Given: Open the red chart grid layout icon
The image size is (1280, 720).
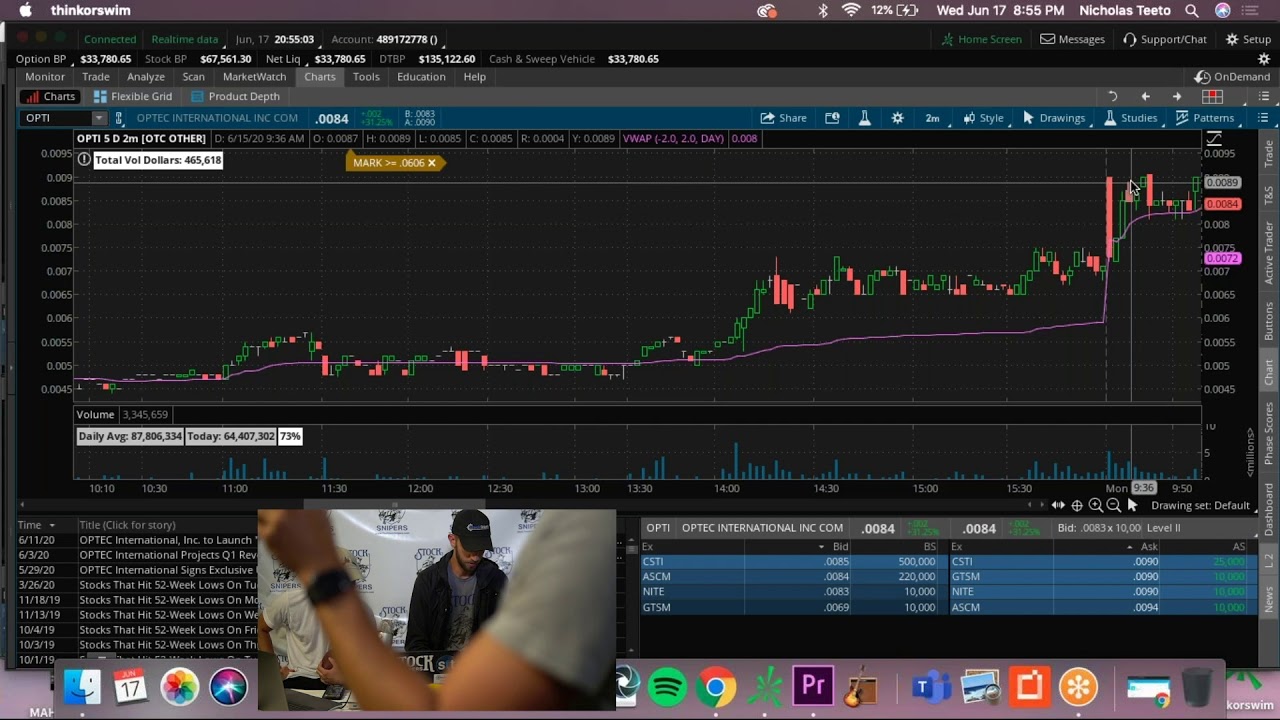Looking at the screenshot, I should (x=1213, y=96).
